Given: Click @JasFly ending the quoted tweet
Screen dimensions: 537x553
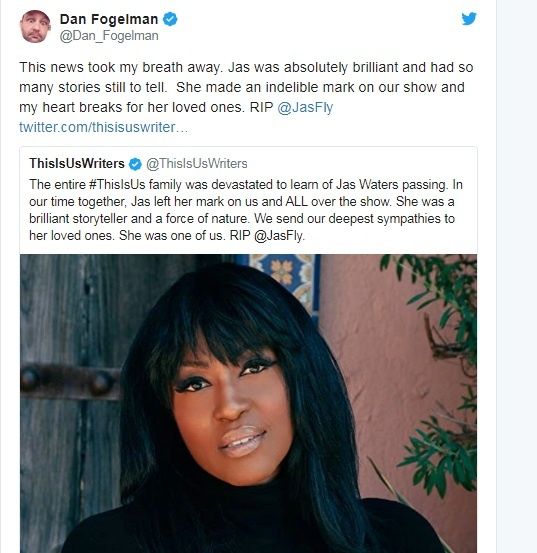Looking at the screenshot, I should coord(279,236).
